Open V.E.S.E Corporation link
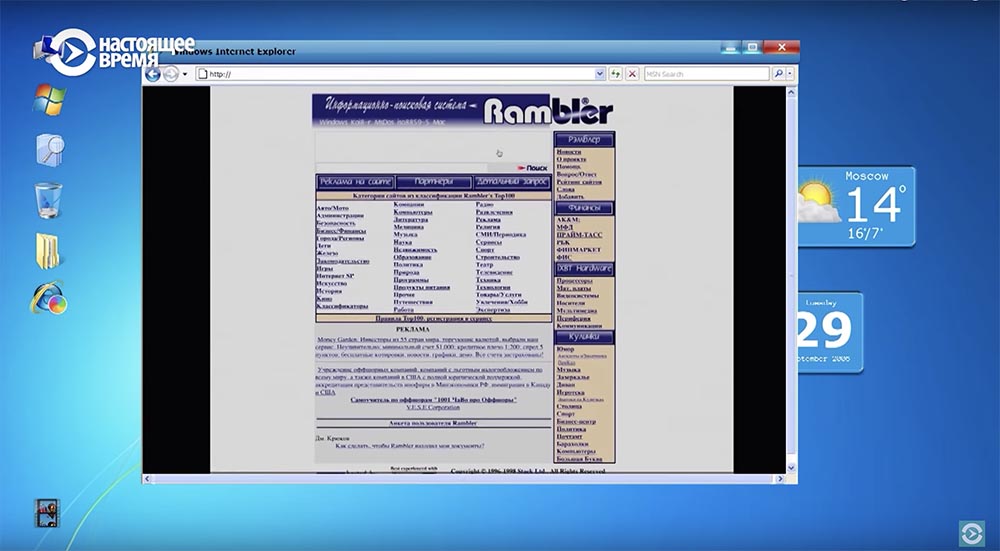The height and width of the screenshot is (551, 1000). 433,408
